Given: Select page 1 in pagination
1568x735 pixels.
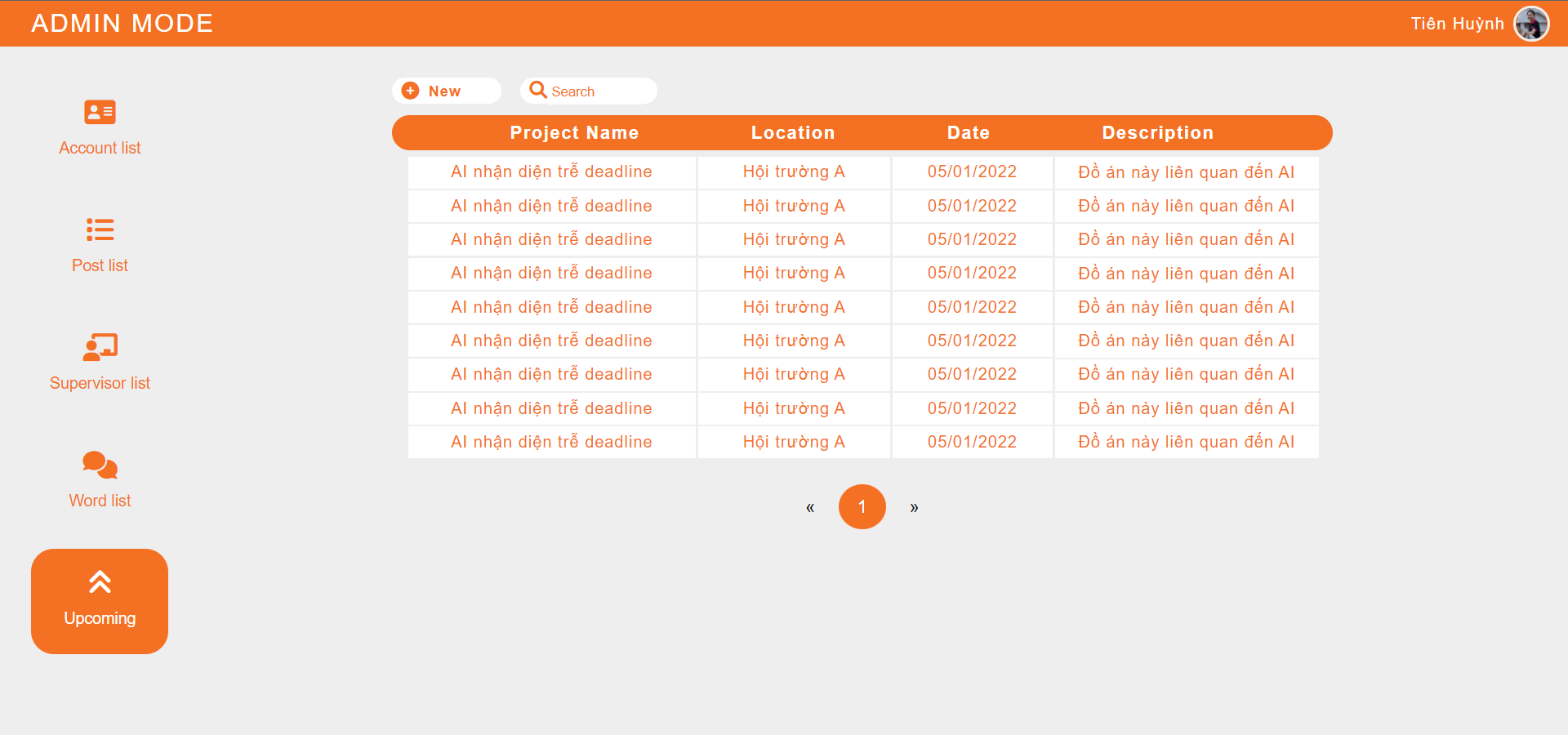Looking at the screenshot, I should click(862, 506).
